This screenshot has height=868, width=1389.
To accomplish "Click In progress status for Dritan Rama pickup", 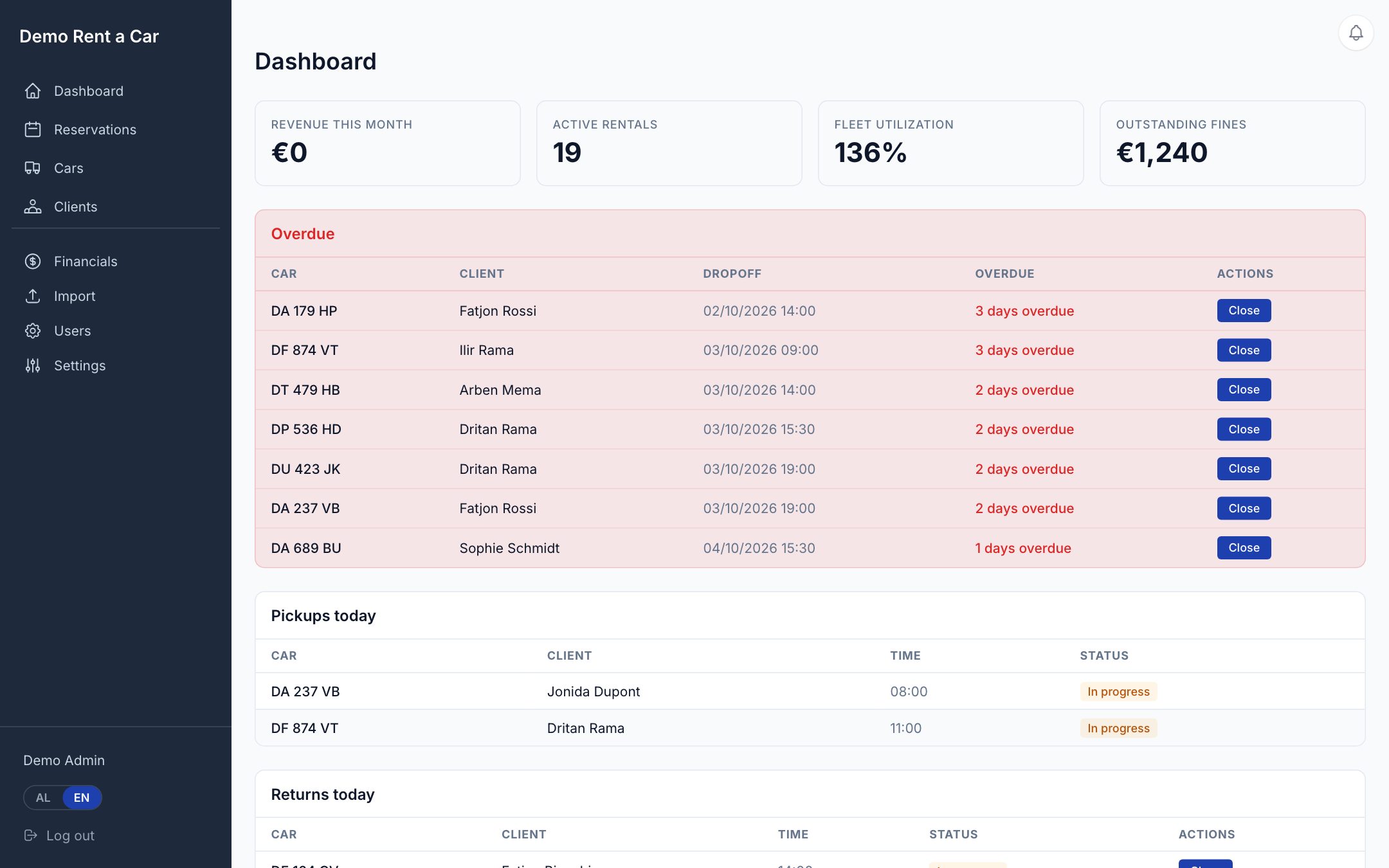I will pyautogui.click(x=1118, y=728).
